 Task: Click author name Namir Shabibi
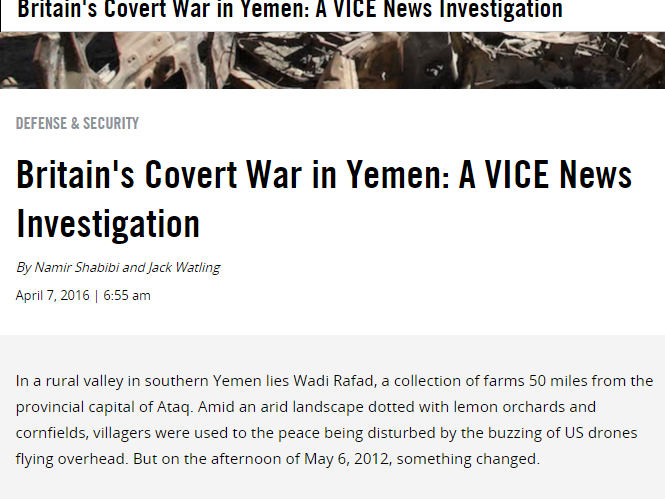[x=76, y=268]
